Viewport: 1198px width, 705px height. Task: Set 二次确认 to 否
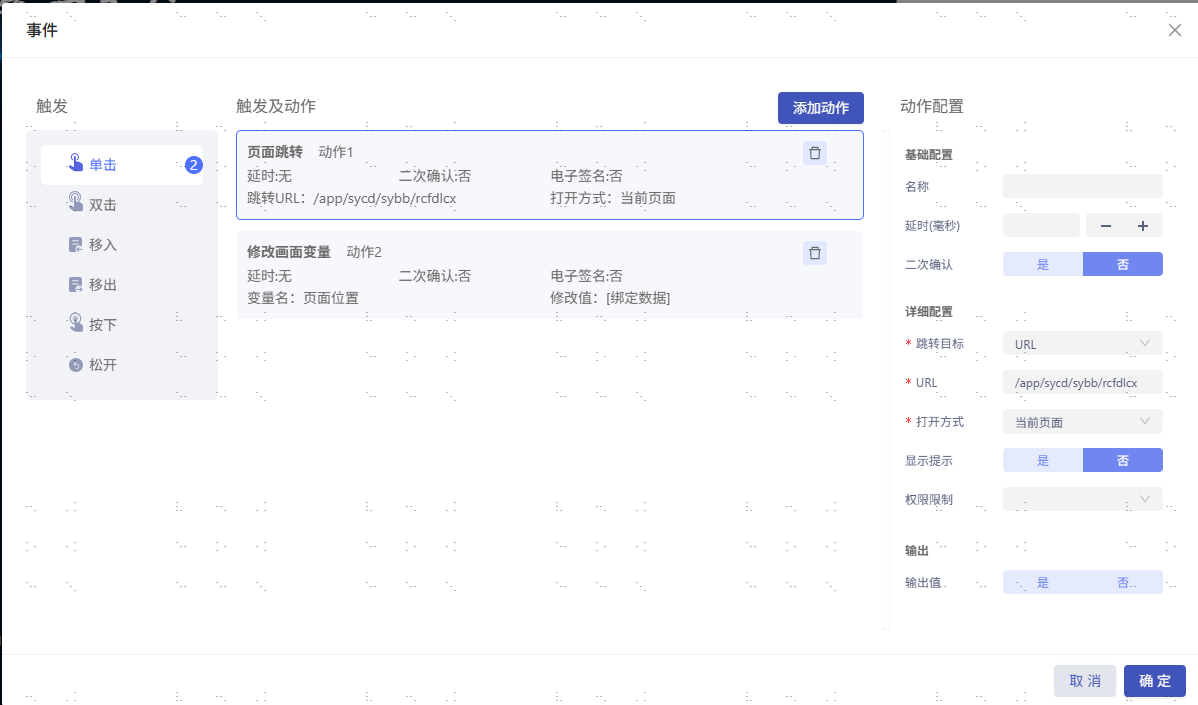click(x=1122, y=264)
